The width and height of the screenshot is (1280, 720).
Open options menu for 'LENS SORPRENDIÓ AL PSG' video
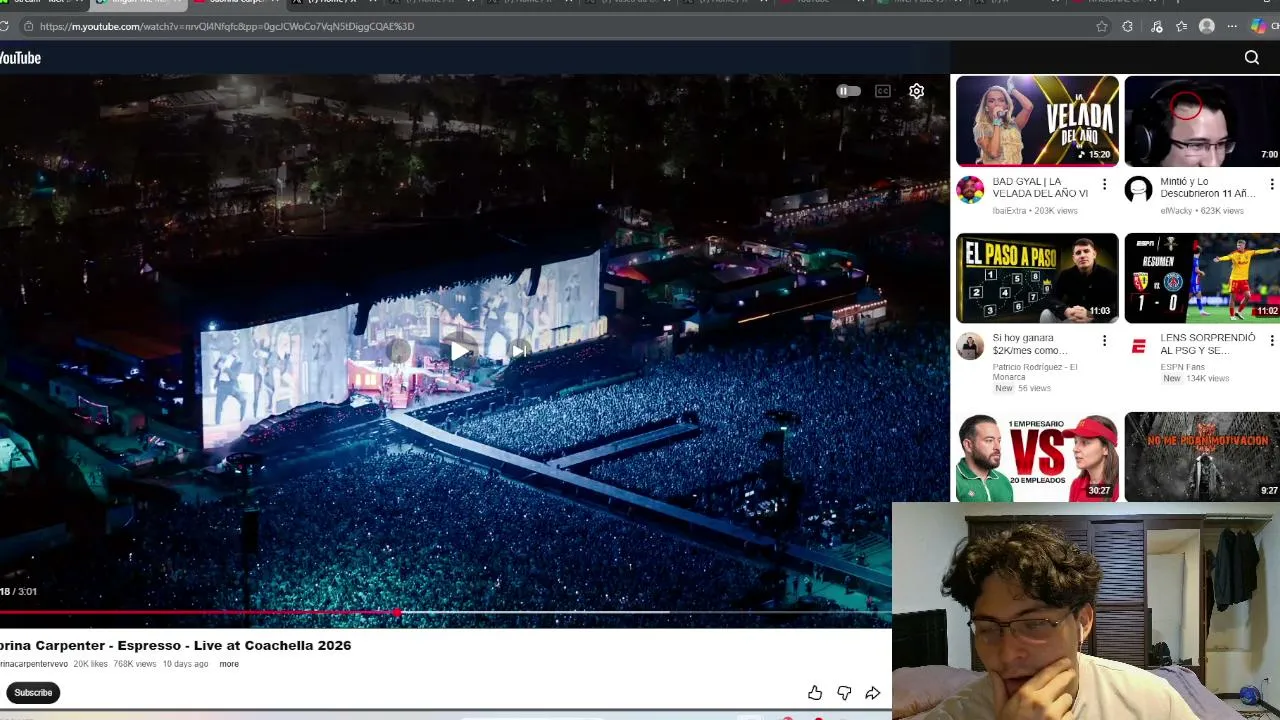1271,341
